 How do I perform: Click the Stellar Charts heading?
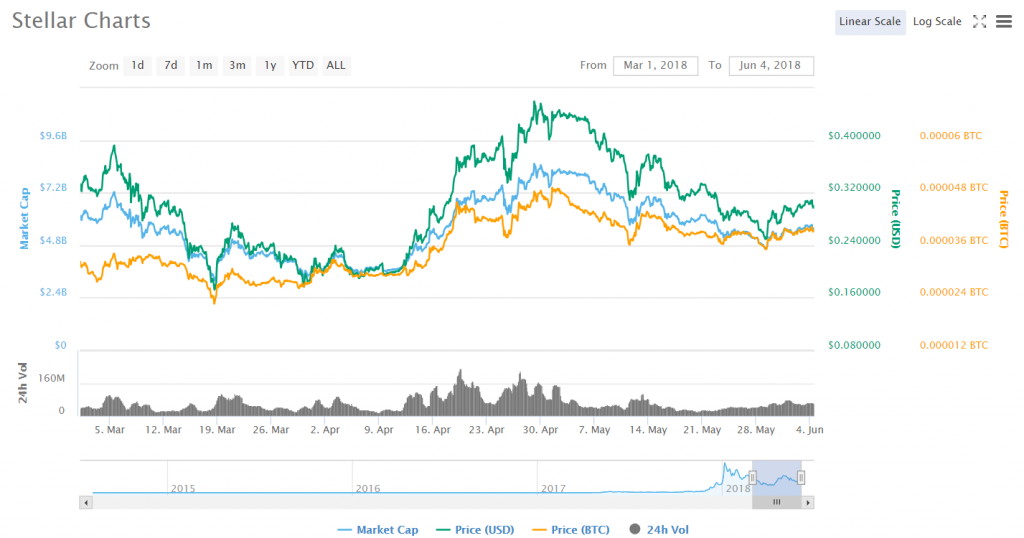click(x=81, y=20)
